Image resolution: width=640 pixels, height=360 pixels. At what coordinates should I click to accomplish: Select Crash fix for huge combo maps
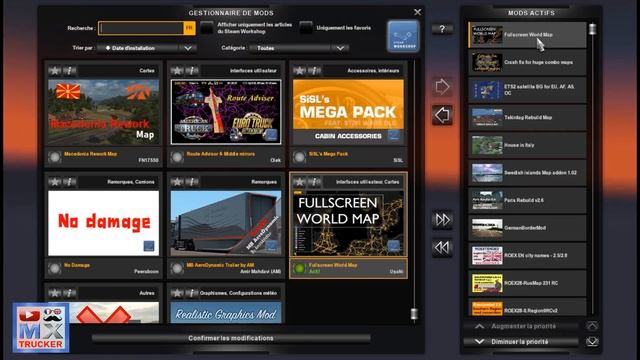tap(527, 62)
